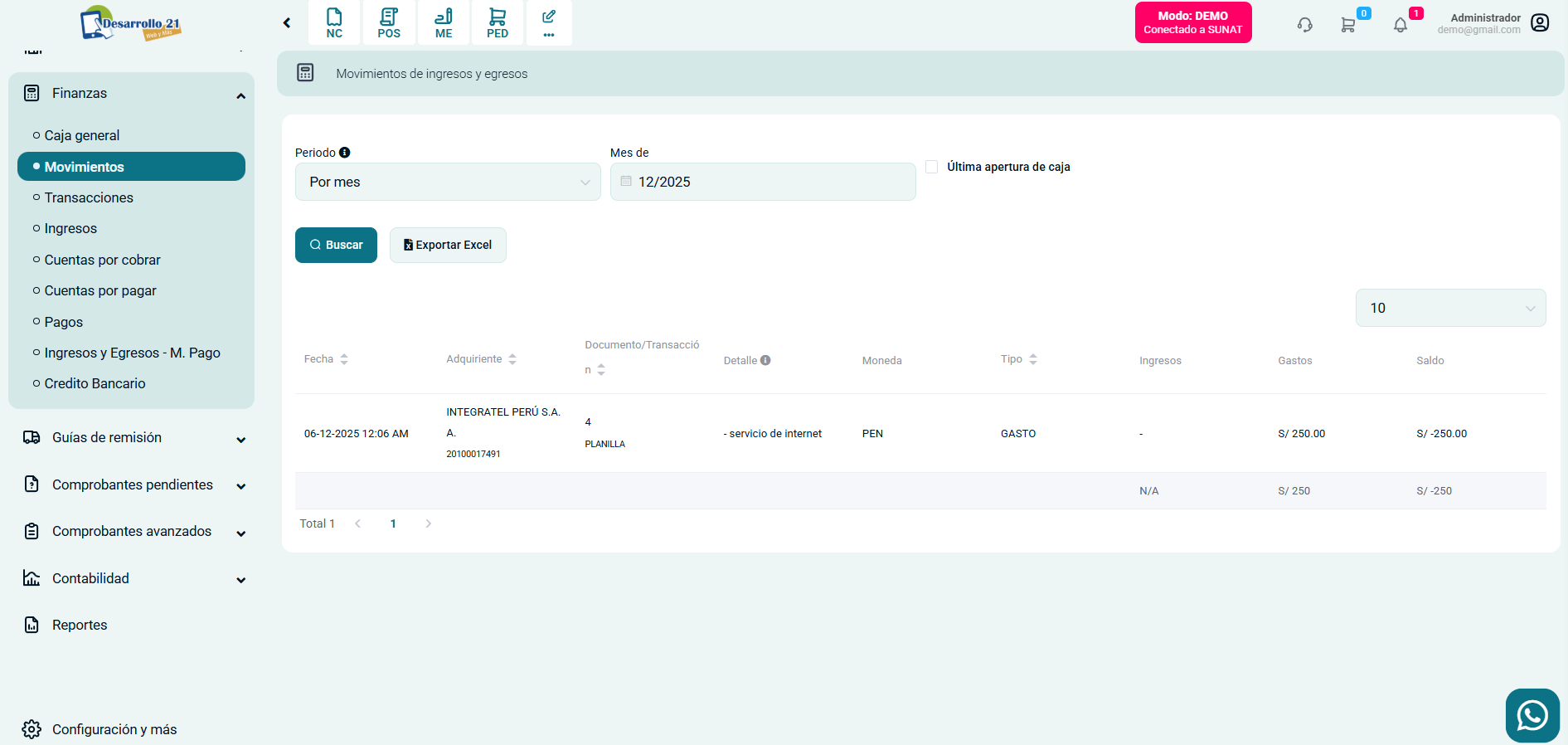Open the PED orders shortcut
This screenshot has width=1568, height=745.
click(498, 22)
